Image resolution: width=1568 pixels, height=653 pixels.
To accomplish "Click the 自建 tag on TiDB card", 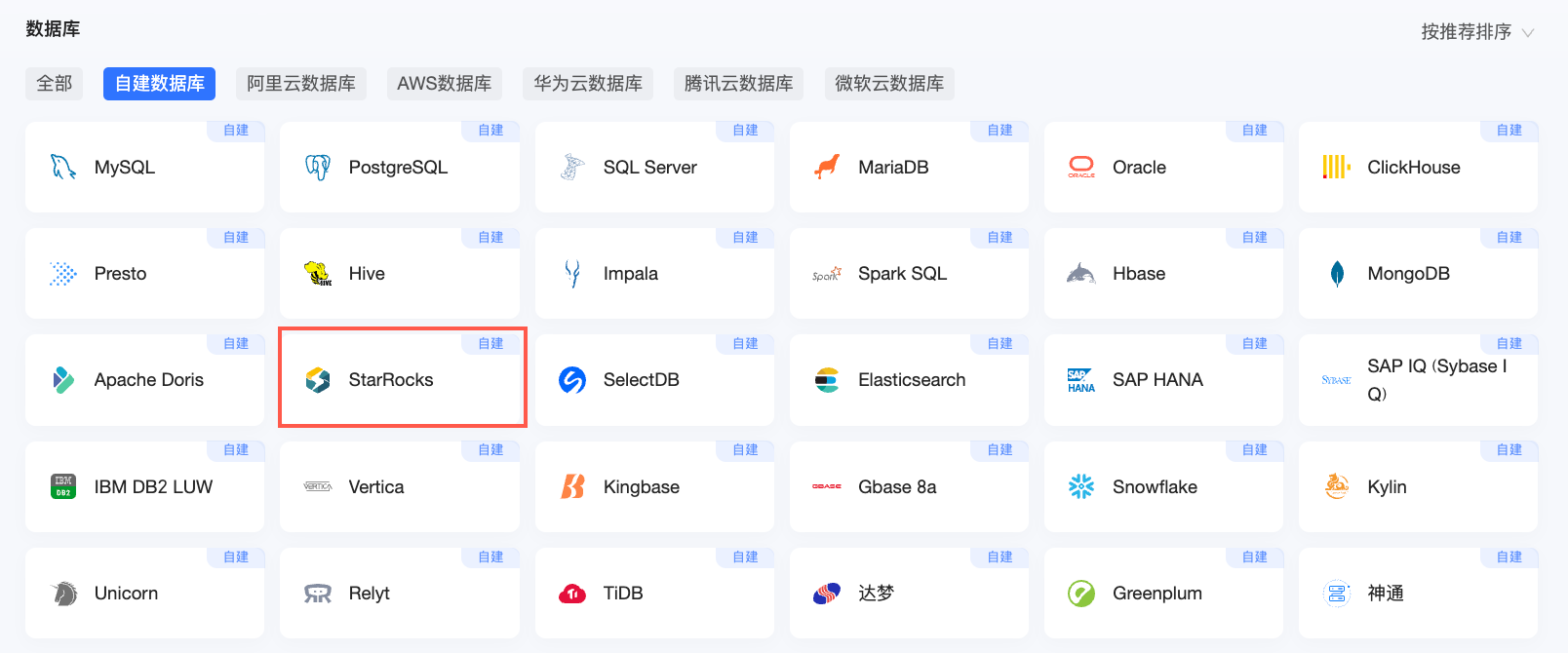I will pos(745,557).
